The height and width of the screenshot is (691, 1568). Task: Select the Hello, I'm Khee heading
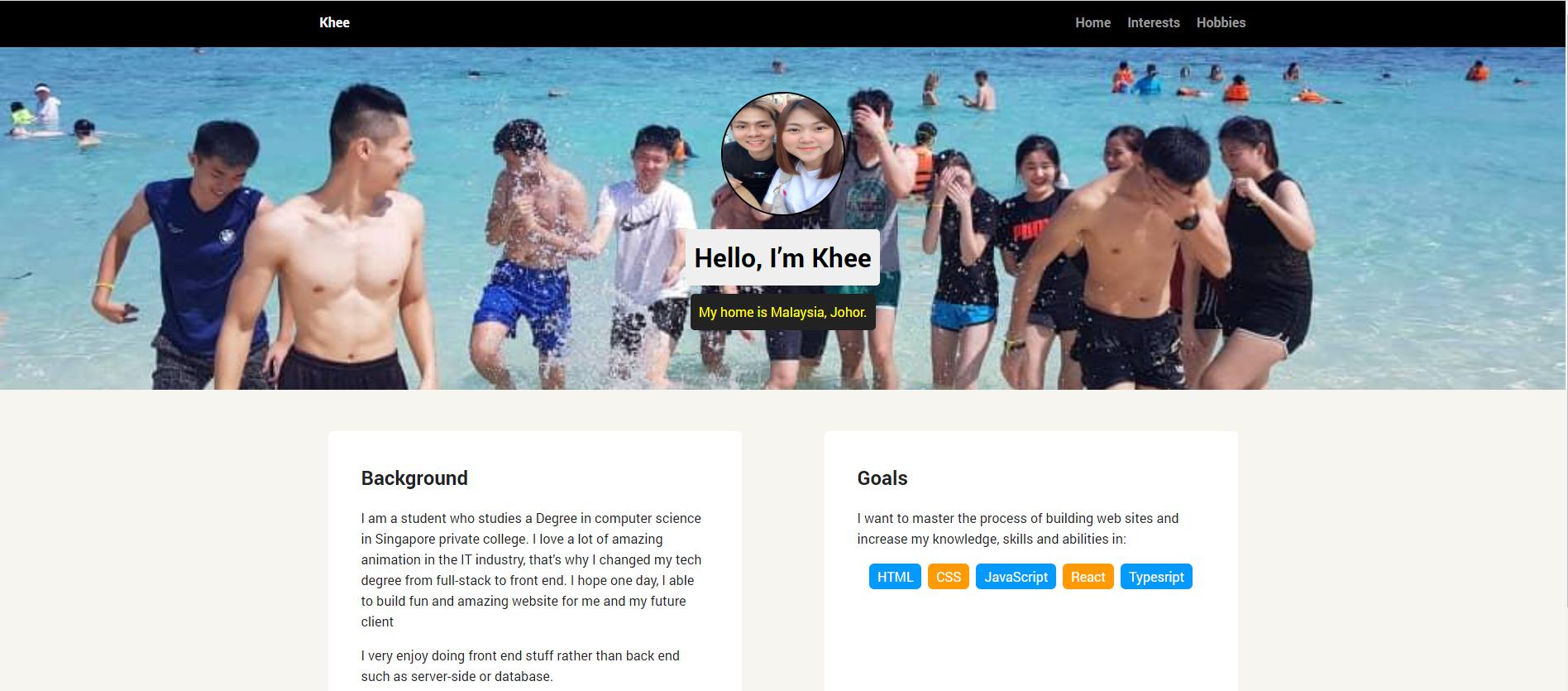(x=782, y=257)
